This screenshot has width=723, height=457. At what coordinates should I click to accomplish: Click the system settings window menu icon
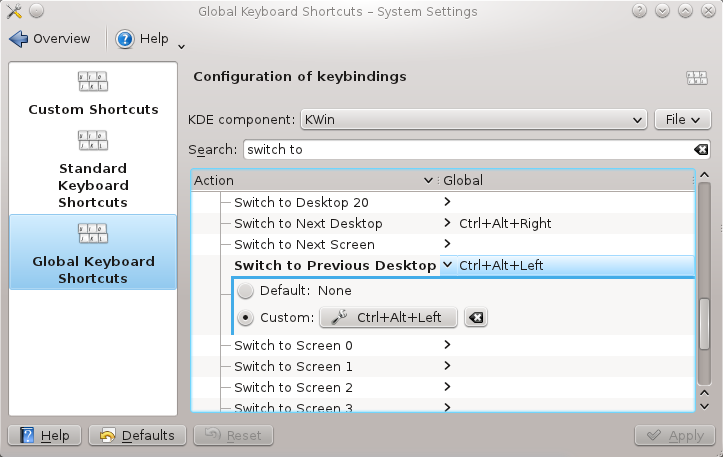[14, 11]
